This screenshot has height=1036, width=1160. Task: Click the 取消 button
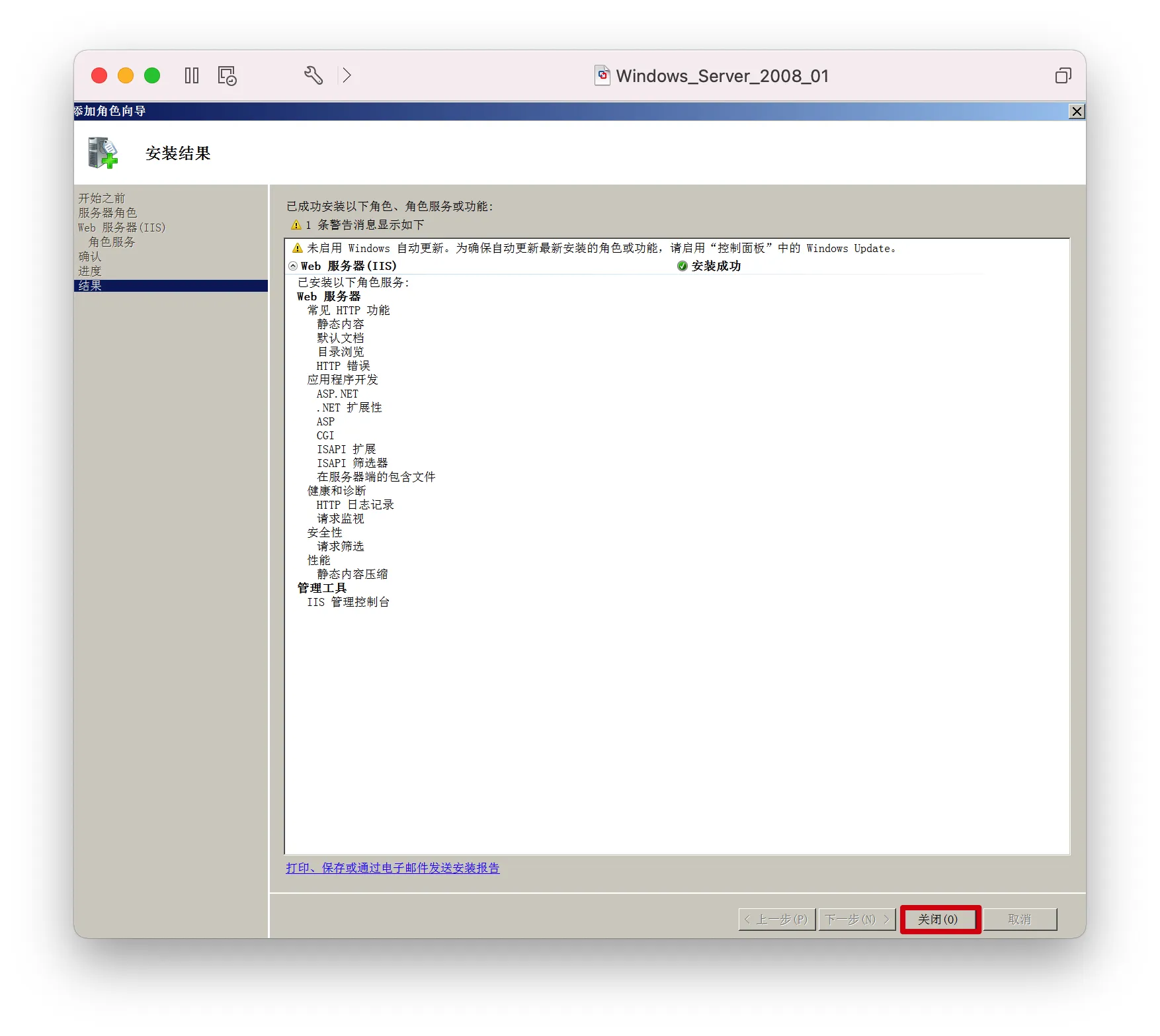coord(1019,919)
